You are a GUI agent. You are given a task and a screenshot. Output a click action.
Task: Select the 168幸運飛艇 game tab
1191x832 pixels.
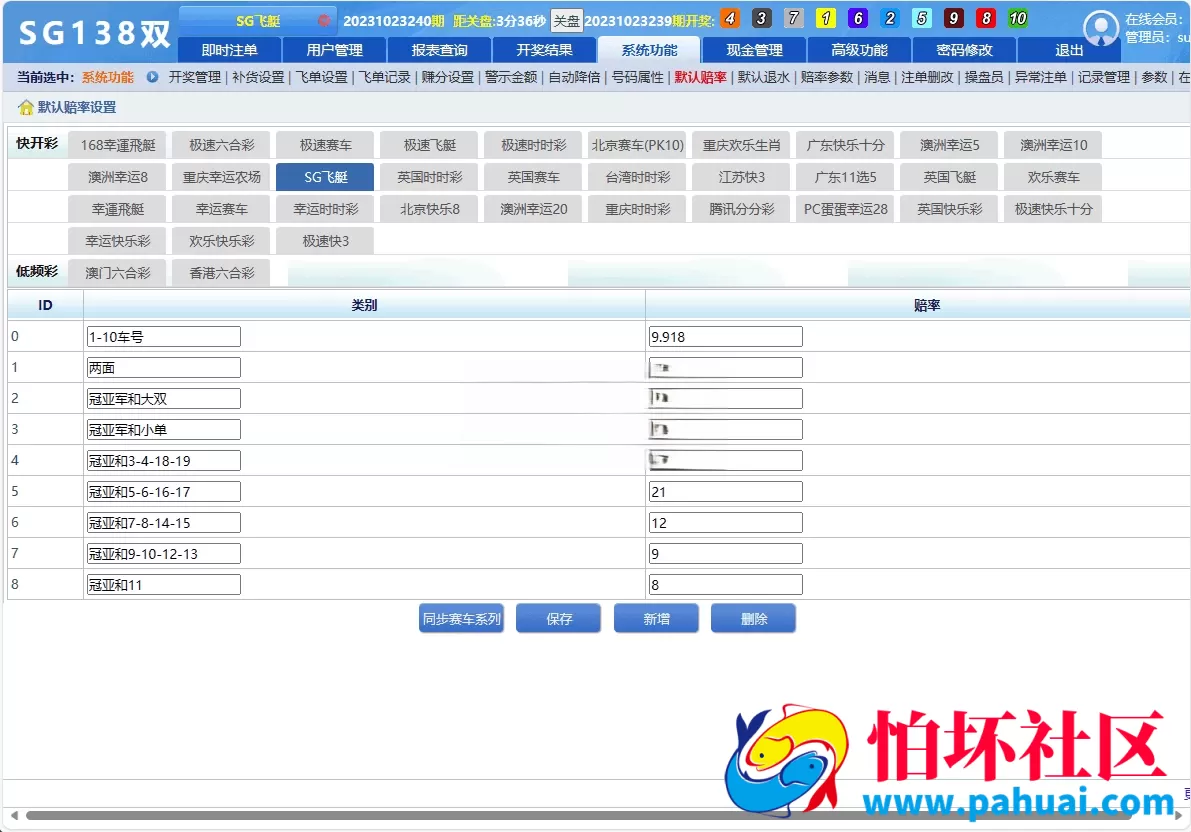point(118,144)
